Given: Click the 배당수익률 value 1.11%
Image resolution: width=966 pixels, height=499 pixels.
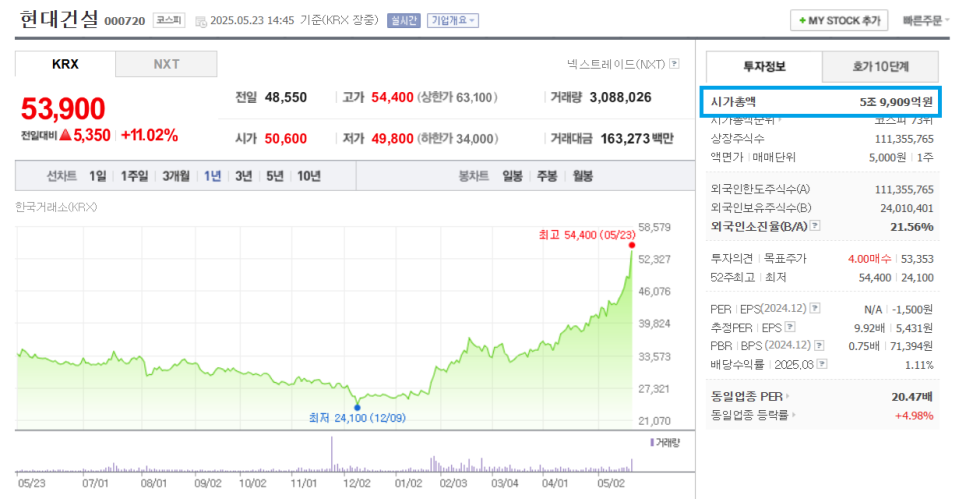Looking at the screenshot, I should pos(919,365).
